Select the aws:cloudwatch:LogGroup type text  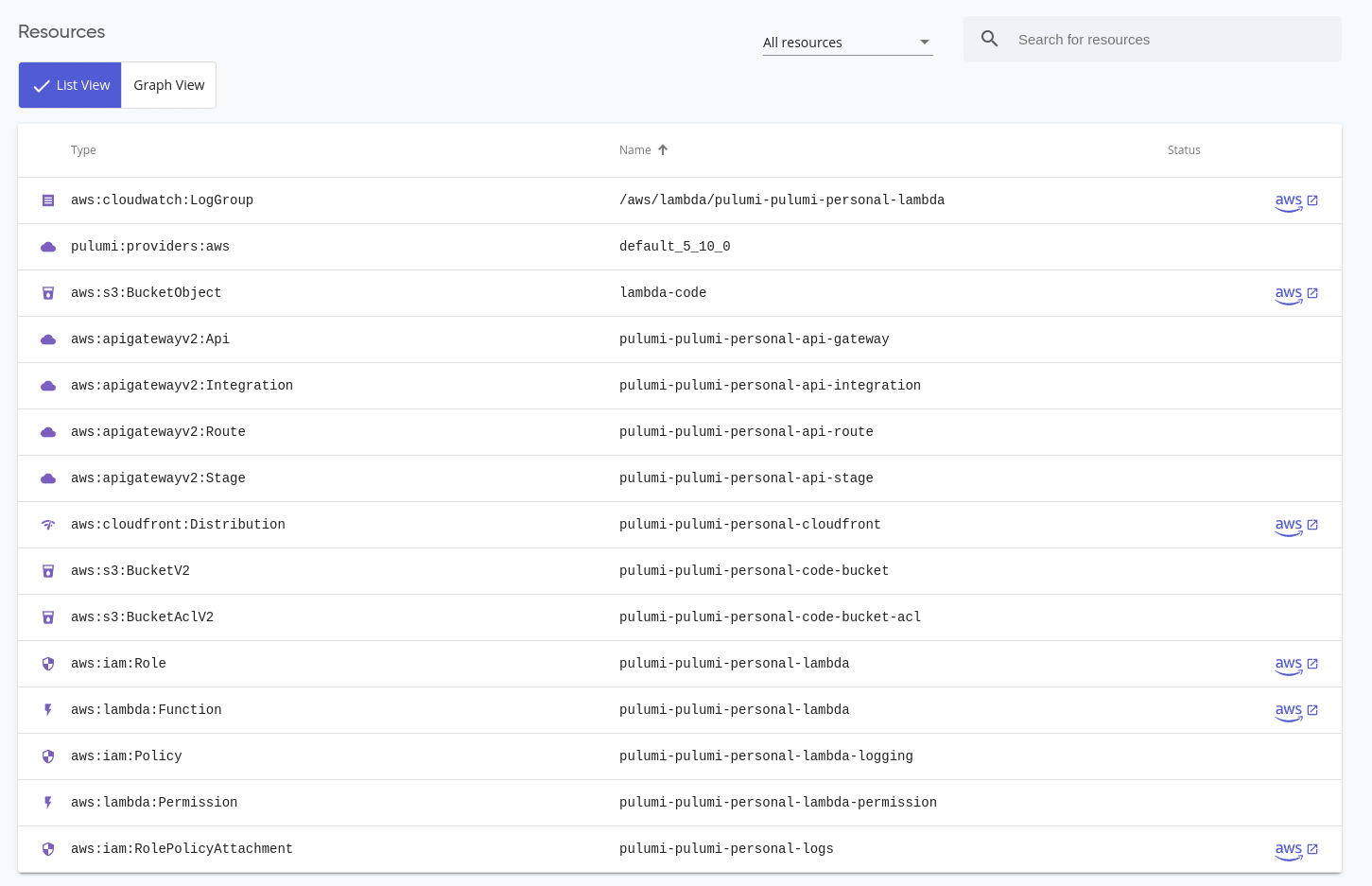(x=162, y=200)
